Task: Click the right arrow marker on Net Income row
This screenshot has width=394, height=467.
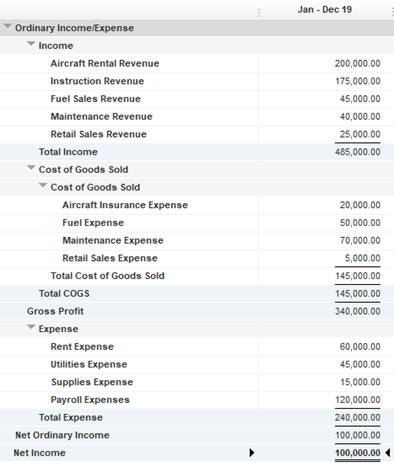Action: click(x=252, y=453)
